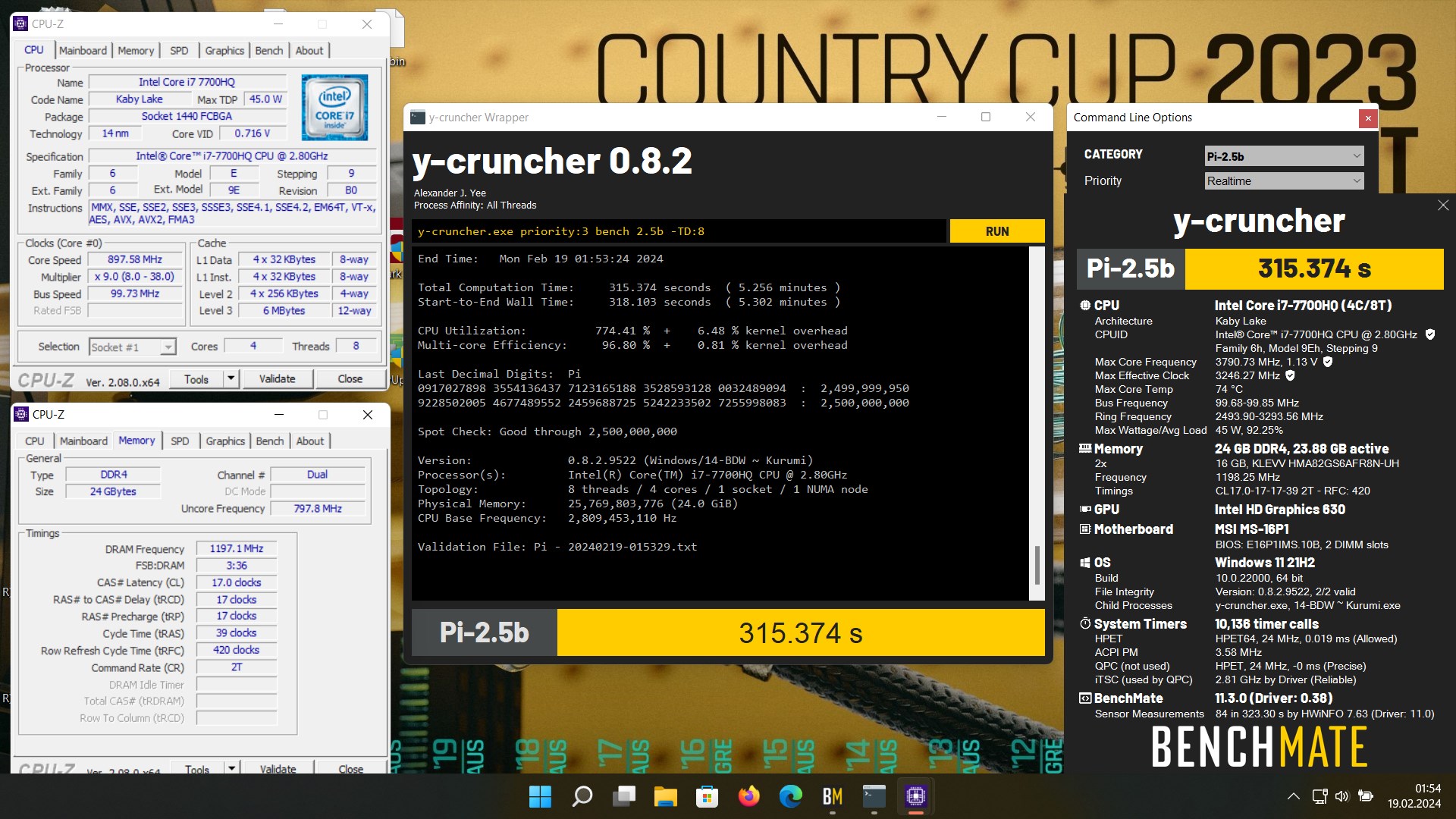Image resolution: width=1456 pixels, height=819 pixels.
Task: Click the CPU-Z app icon in Memory window title bar
Action: pos(21,414)
